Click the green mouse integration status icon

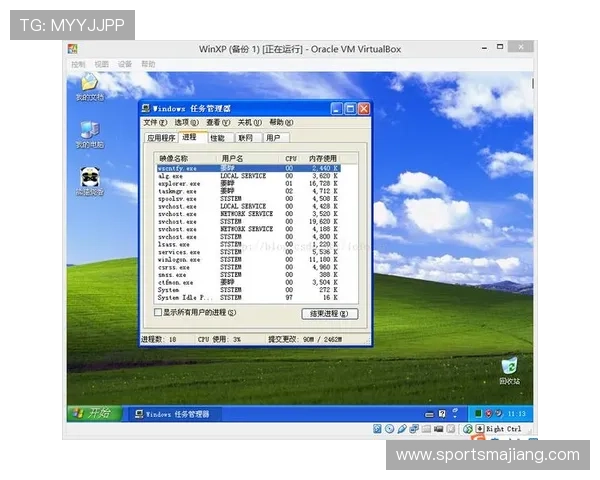(x=468, y=429)
